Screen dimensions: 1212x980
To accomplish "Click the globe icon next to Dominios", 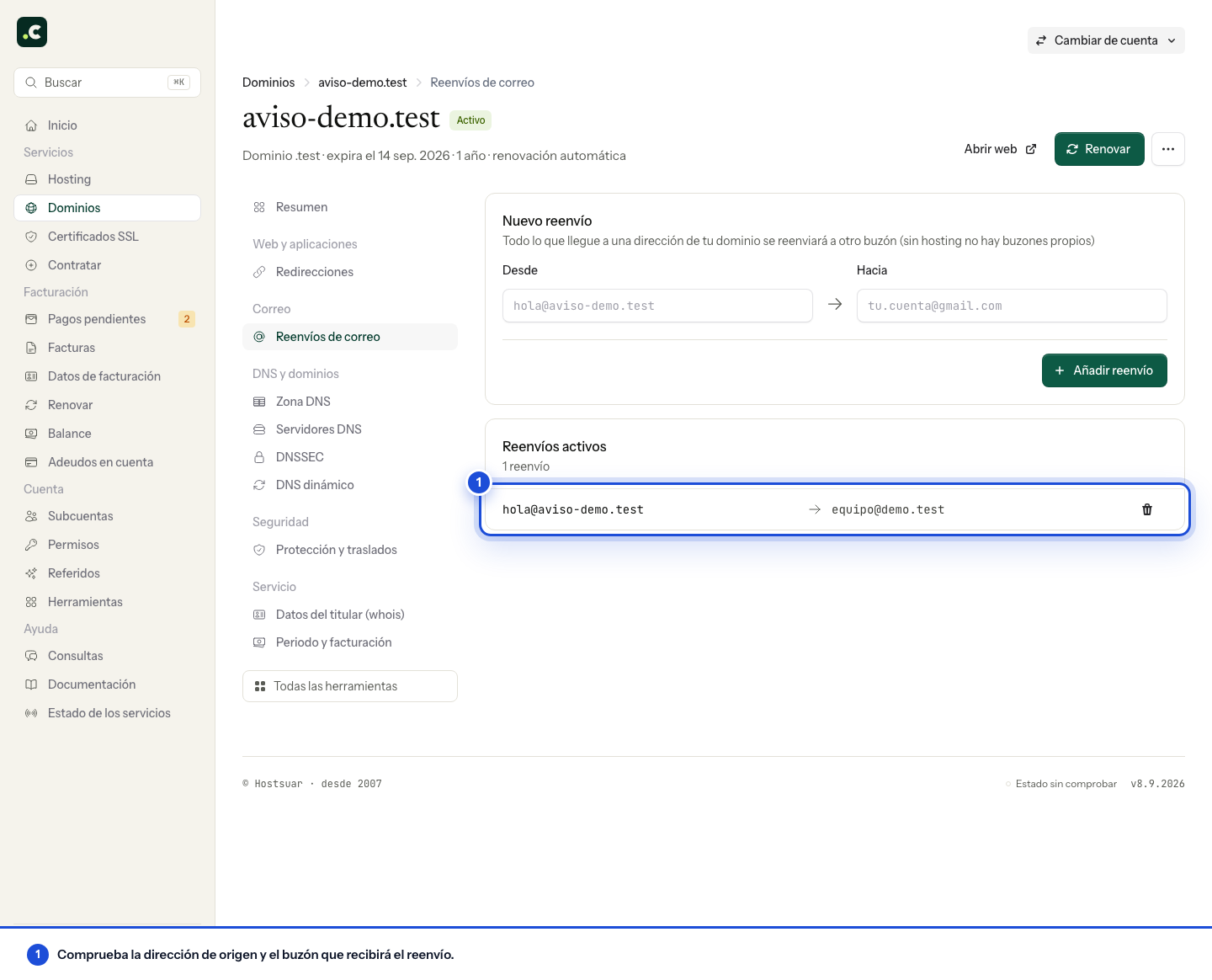I will [x=31, y=208].
